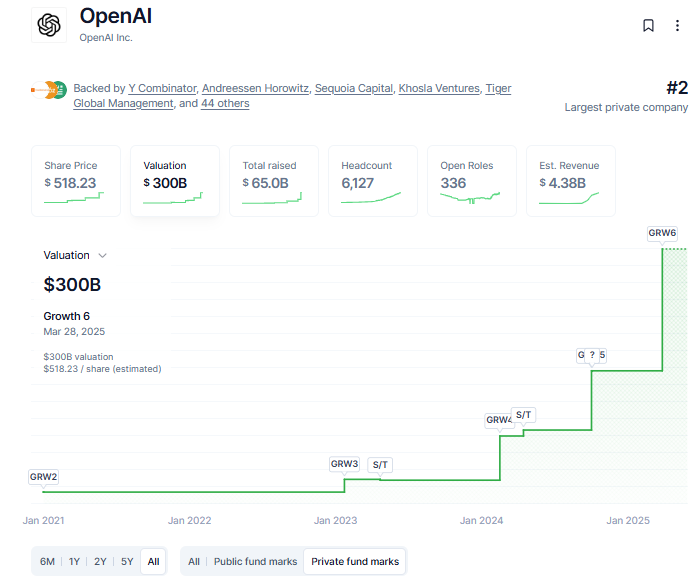This screenshot has width=699, height=580.
Task: Open the three-dot more options menu
Action: tap(677, 25)
